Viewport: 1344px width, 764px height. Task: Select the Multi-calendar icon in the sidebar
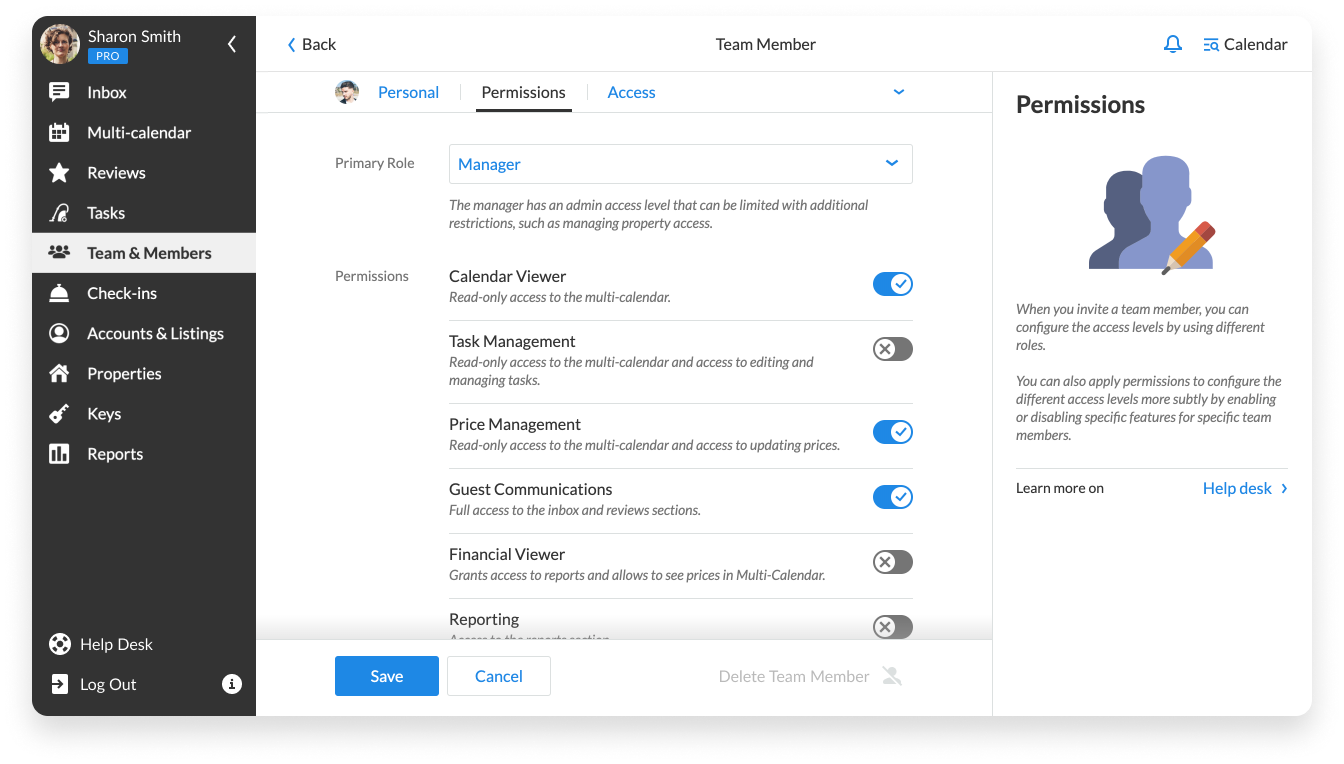click(60, 132)
